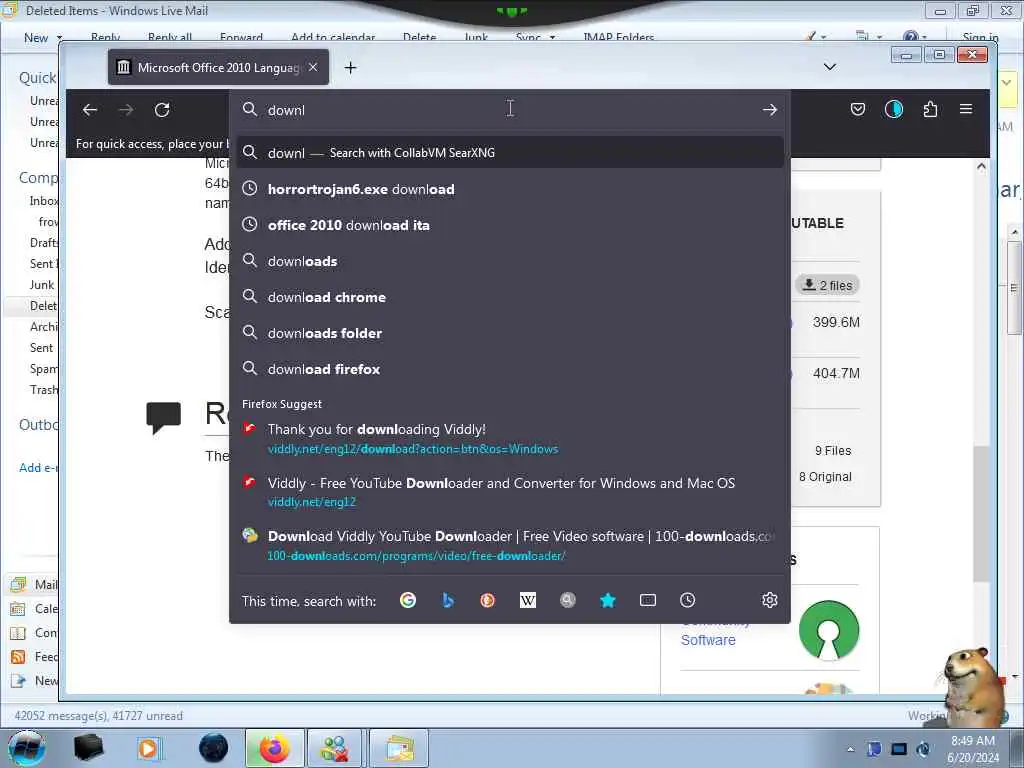Click the '8 Original' entry
The height and width of the screenshot is (768, 1024).
click(825, 477)
